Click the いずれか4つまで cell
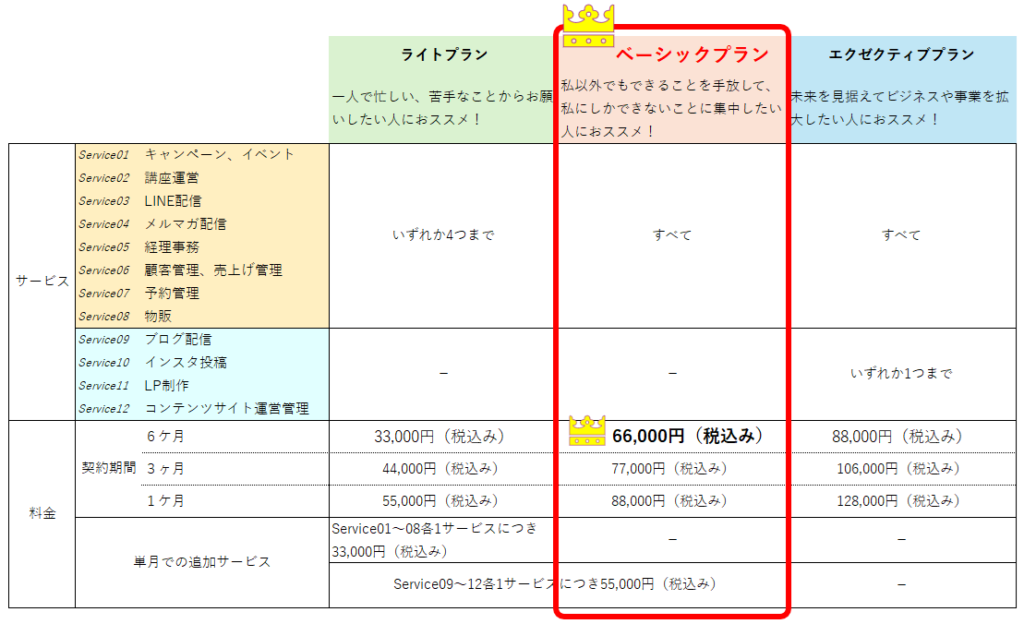The image size is (1024, 624). (443, 236)
